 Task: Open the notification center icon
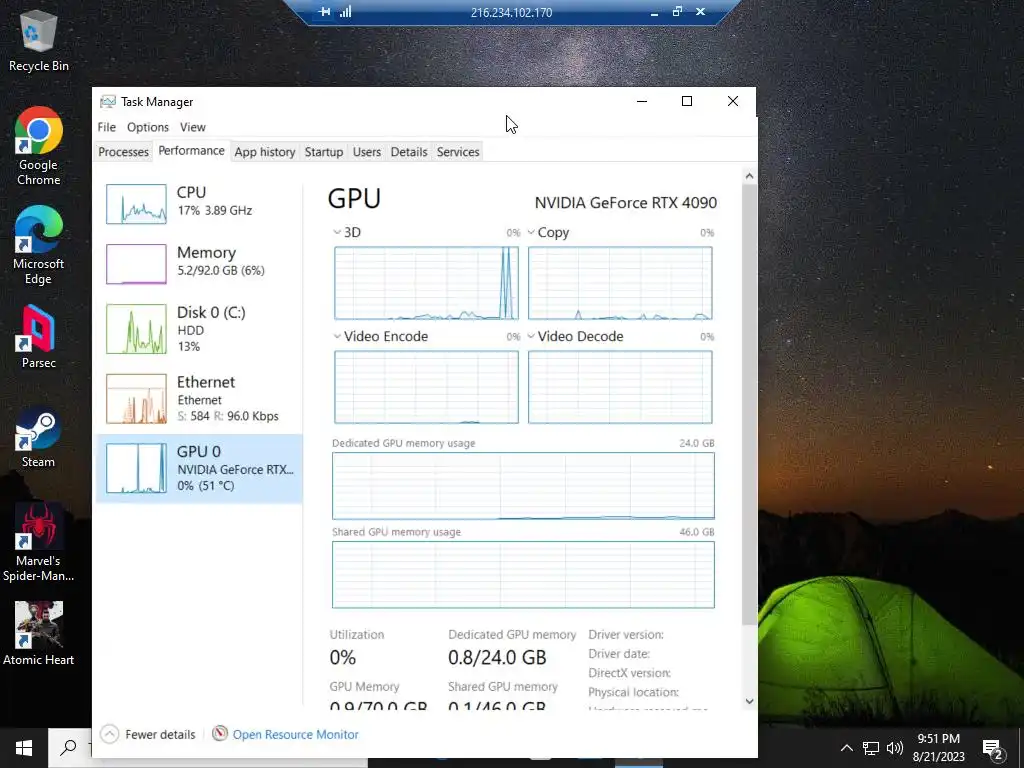click(993, 748)
